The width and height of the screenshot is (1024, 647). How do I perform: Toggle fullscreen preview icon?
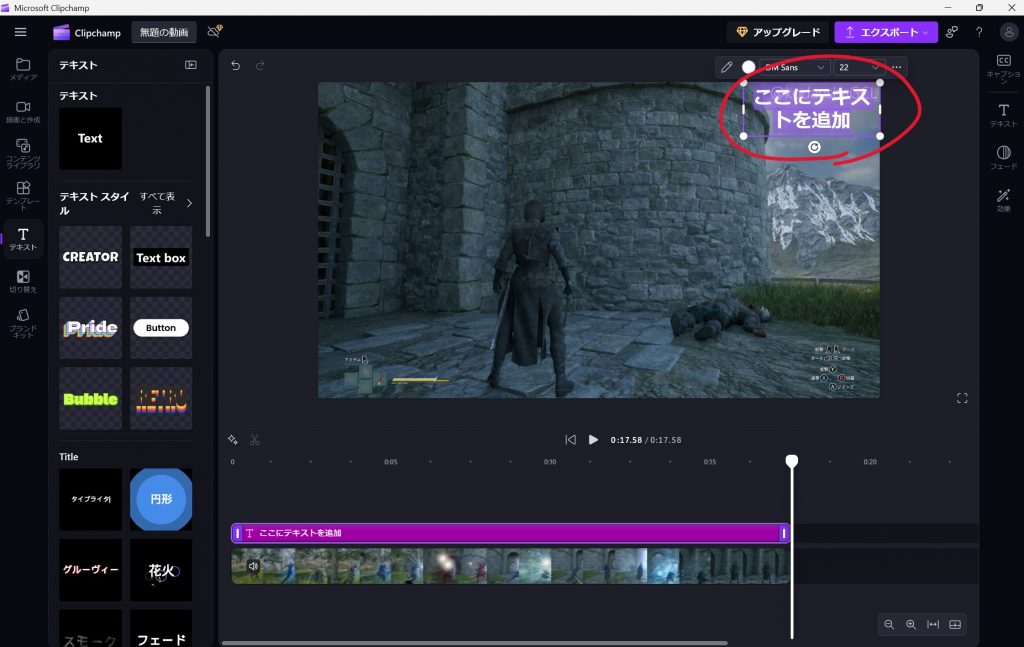(x=962, y=398)
